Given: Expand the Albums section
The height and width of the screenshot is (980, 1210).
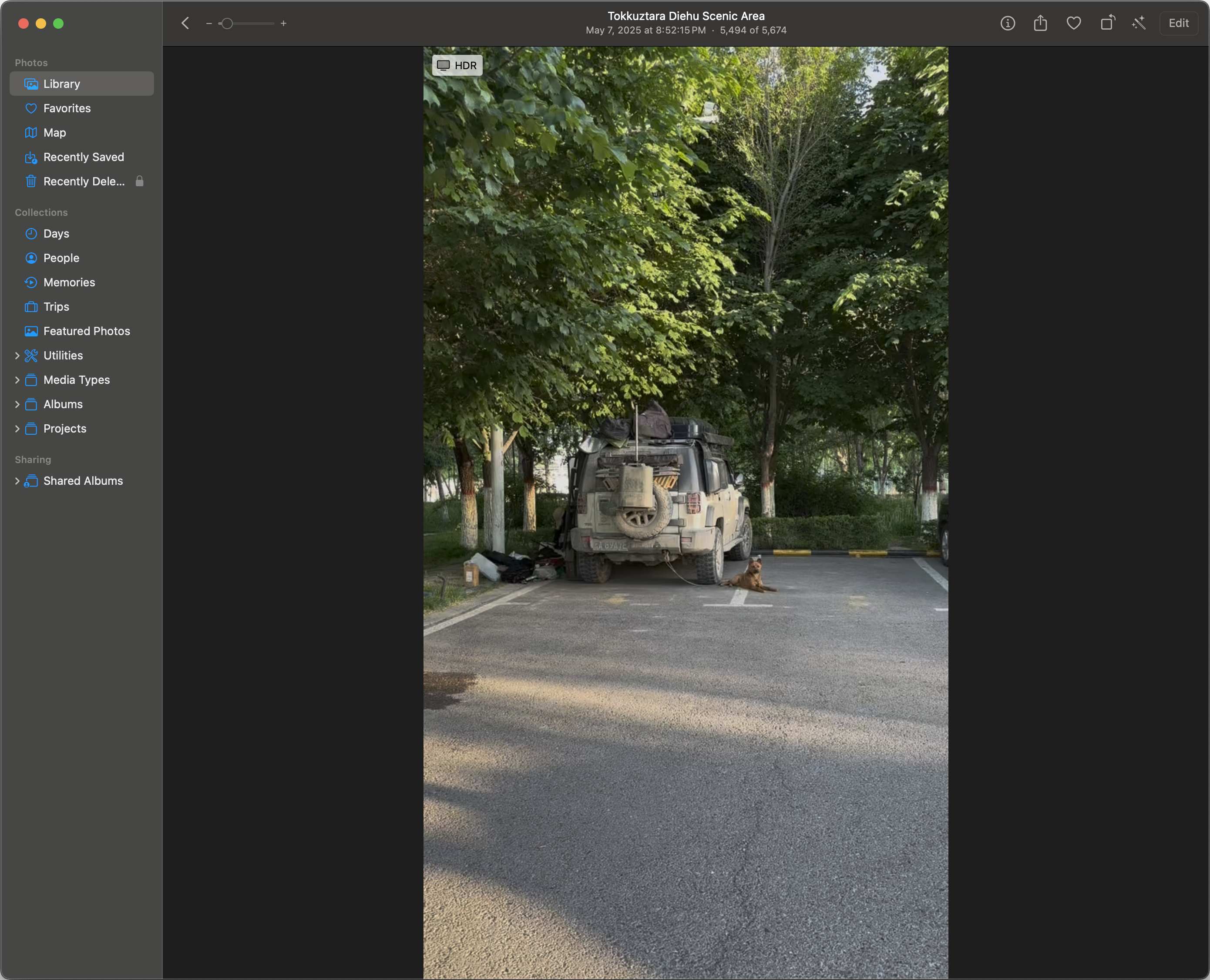Looking at the screenshot, I should (17, 404).
